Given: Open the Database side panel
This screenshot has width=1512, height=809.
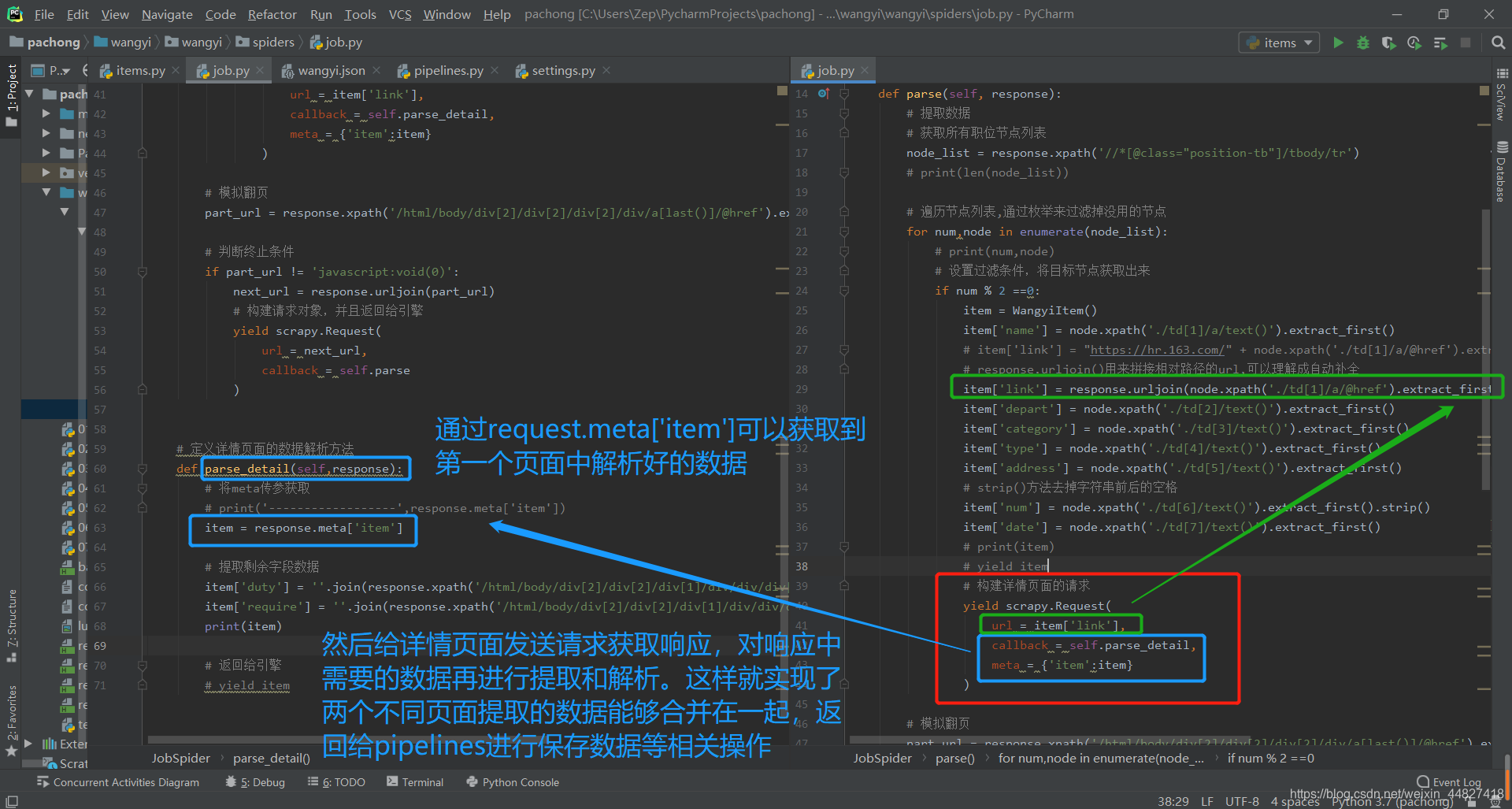Looking at the screenshot, I should pyautogui.click(x=1502, y=171).
